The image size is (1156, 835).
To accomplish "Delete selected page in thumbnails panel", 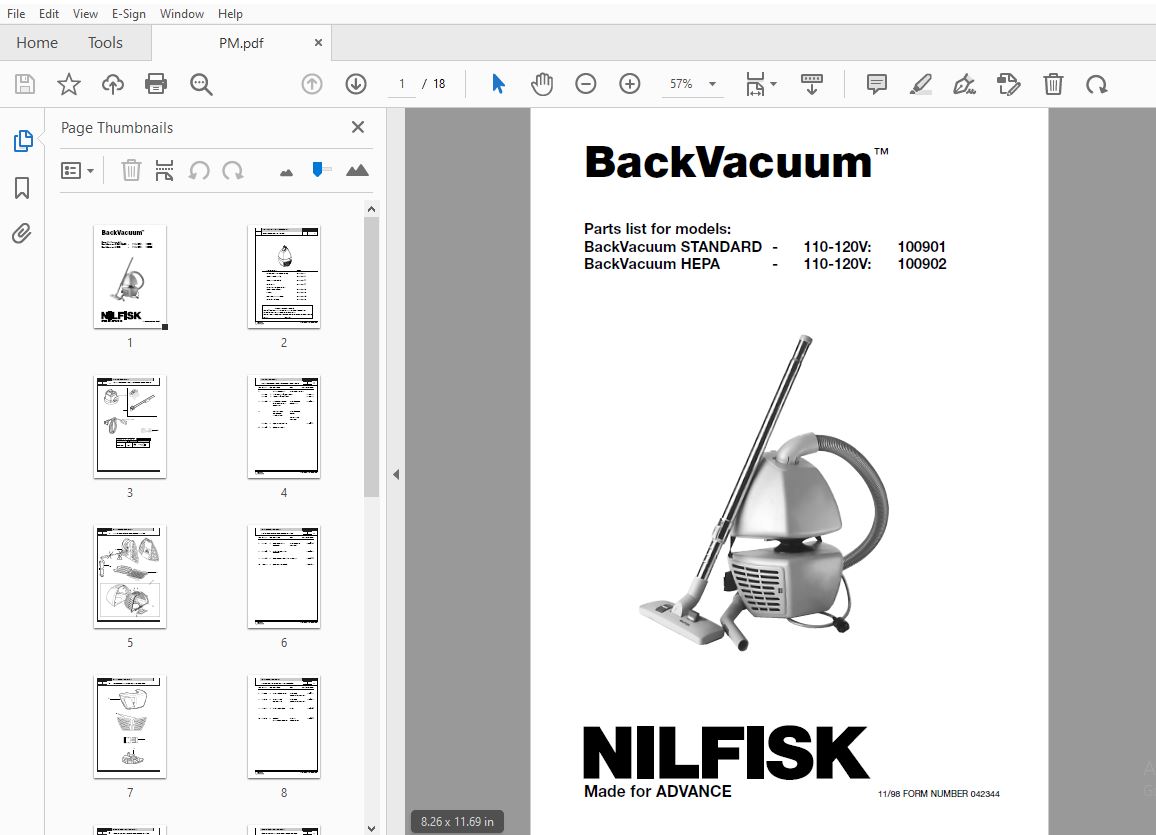I will (130, 170).
